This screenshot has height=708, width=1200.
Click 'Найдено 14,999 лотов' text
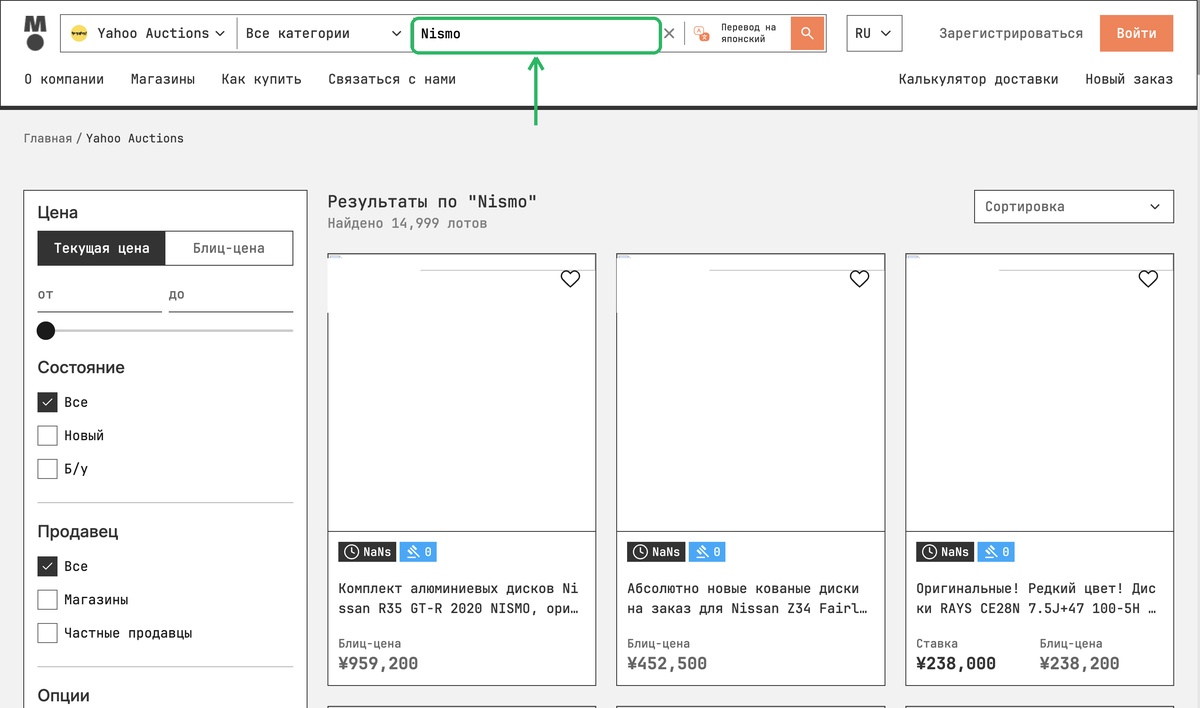click(x=407, y=223)
